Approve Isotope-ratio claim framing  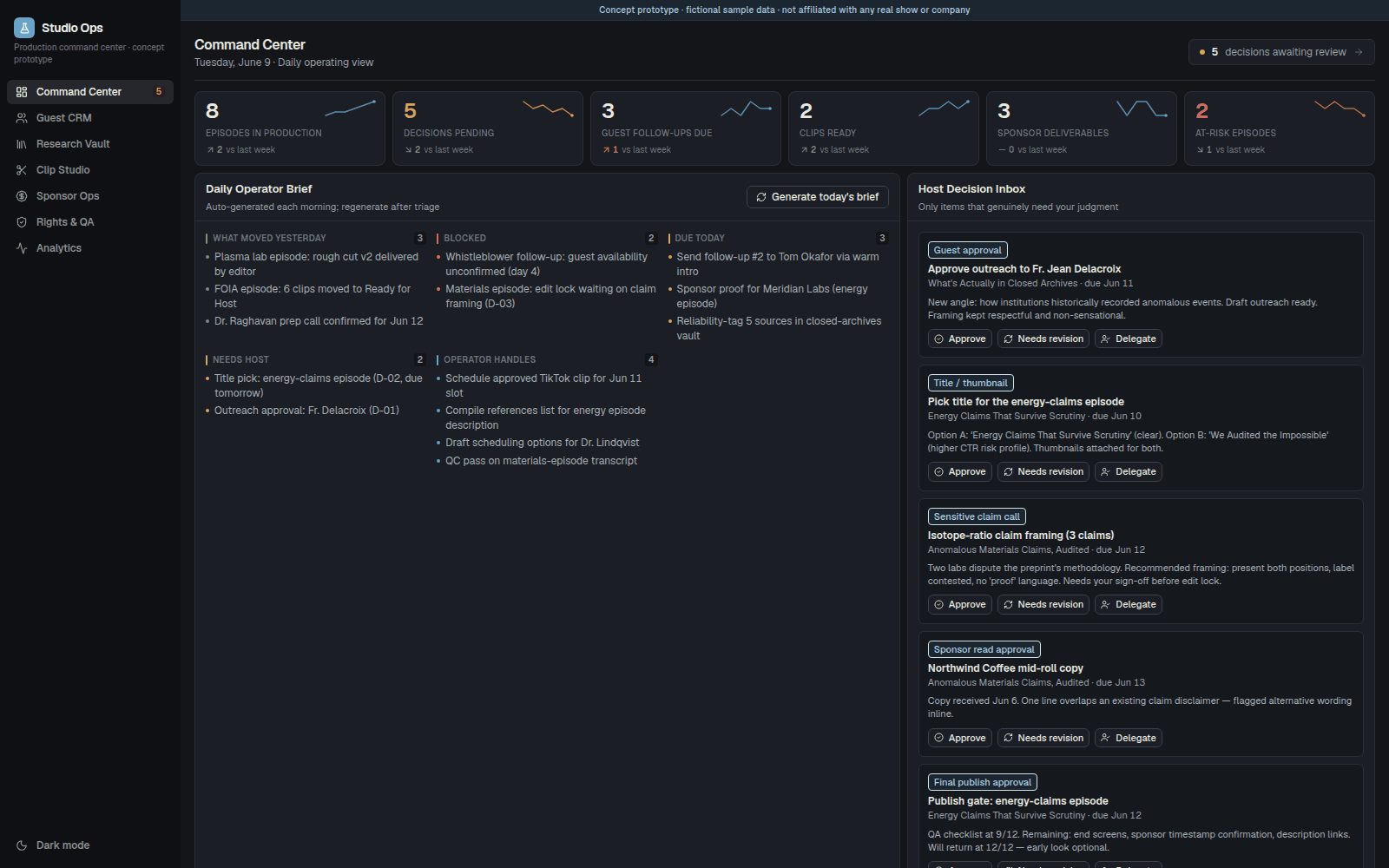(959, 605)
